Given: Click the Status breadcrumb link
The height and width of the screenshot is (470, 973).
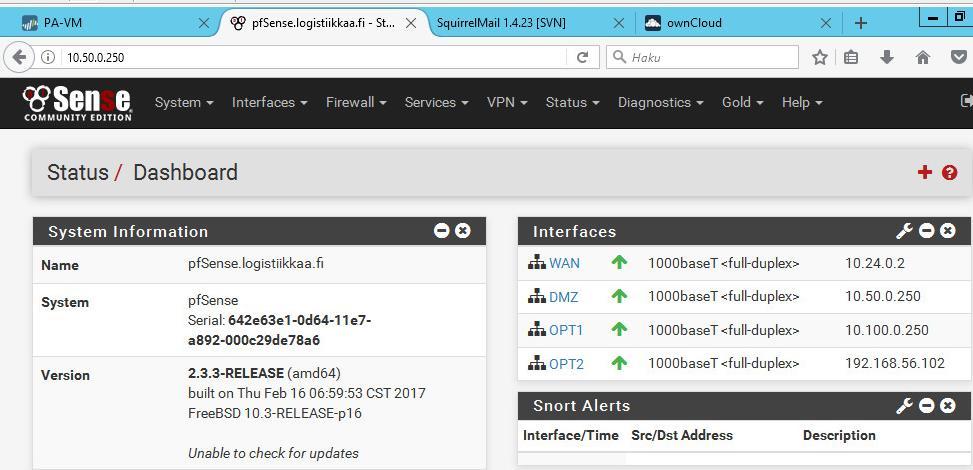Looking at the screenshot, I should 78,172.
